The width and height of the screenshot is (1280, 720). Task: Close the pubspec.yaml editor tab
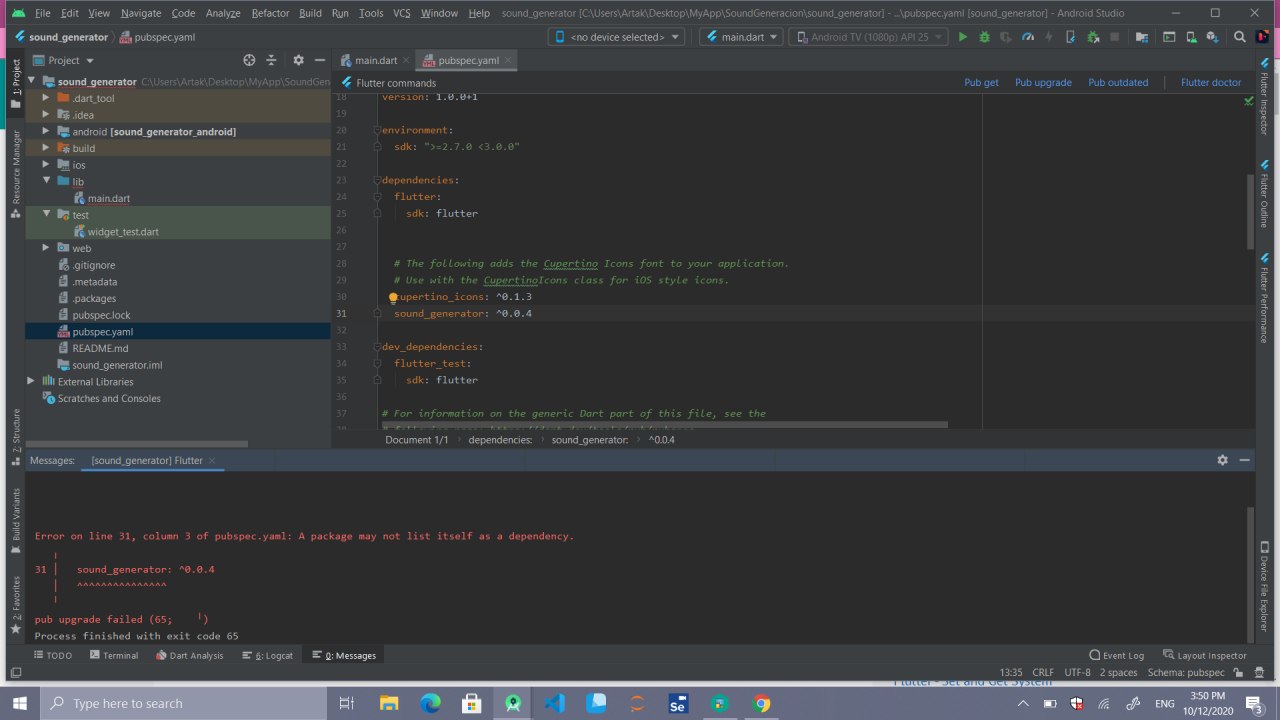pos(508,60)
